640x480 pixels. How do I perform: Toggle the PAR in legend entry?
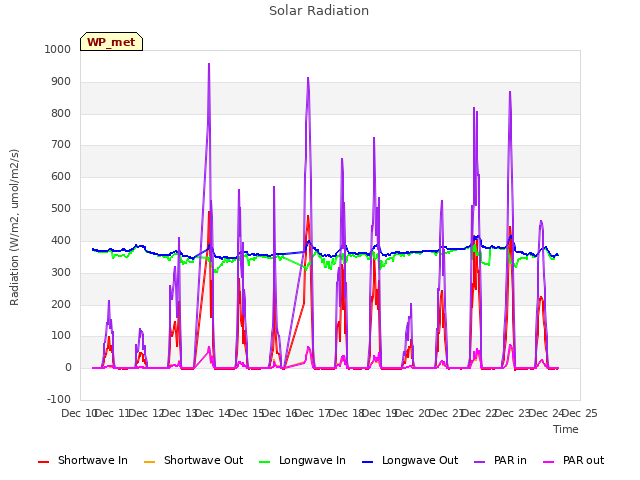click(500, 460)
